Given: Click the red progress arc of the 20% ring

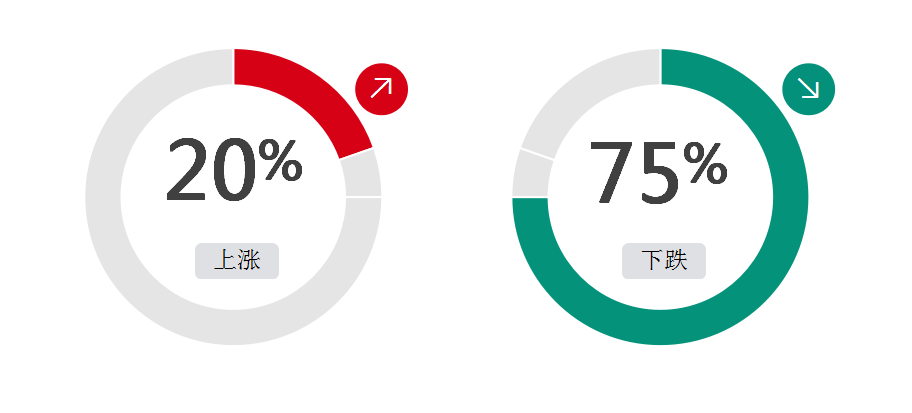Looking at the screenshot, I should 311,90.
